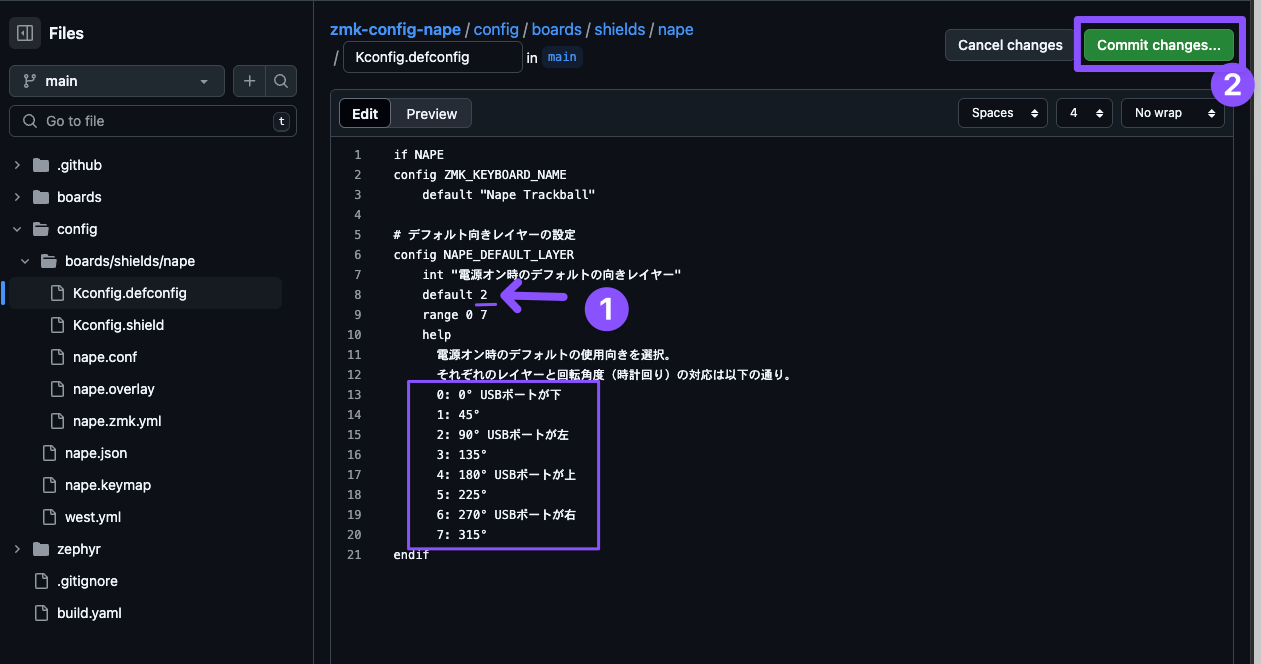Go to nape breadcrumb link
Viewport: 1261px width, 664px height.
coord(676,29)
